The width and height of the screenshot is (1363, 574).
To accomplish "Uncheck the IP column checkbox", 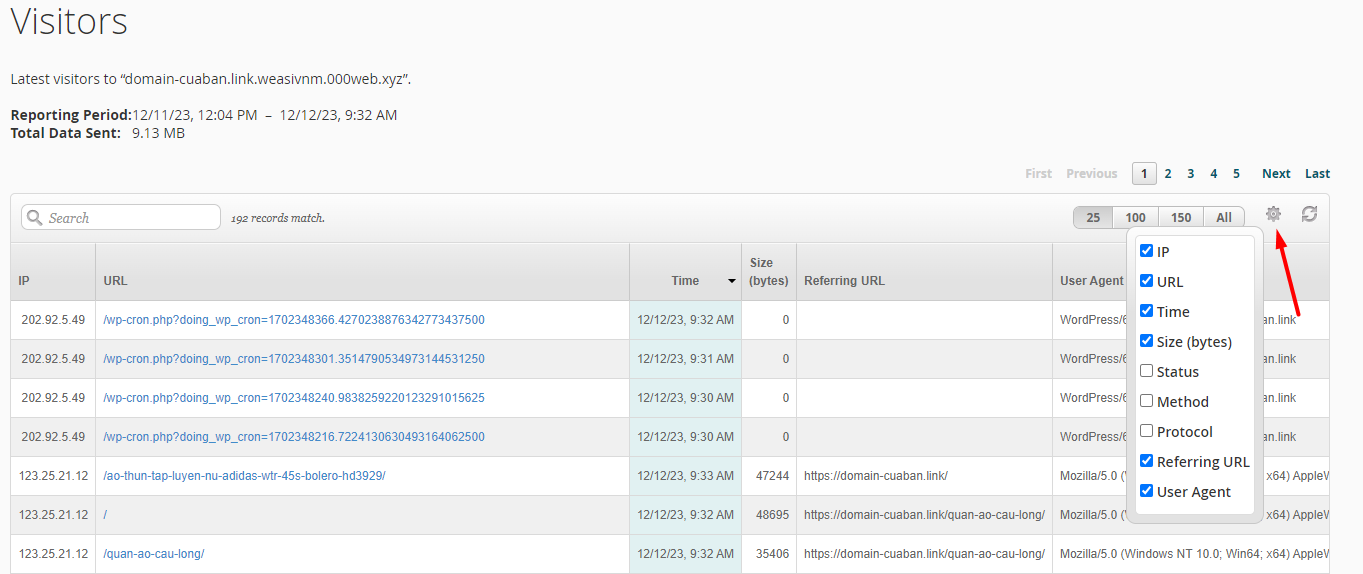I will click(x=1147, y=251).
